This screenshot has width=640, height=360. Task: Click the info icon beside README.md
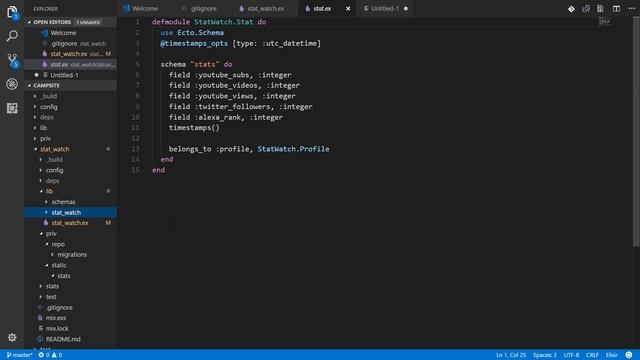point(40,339)
